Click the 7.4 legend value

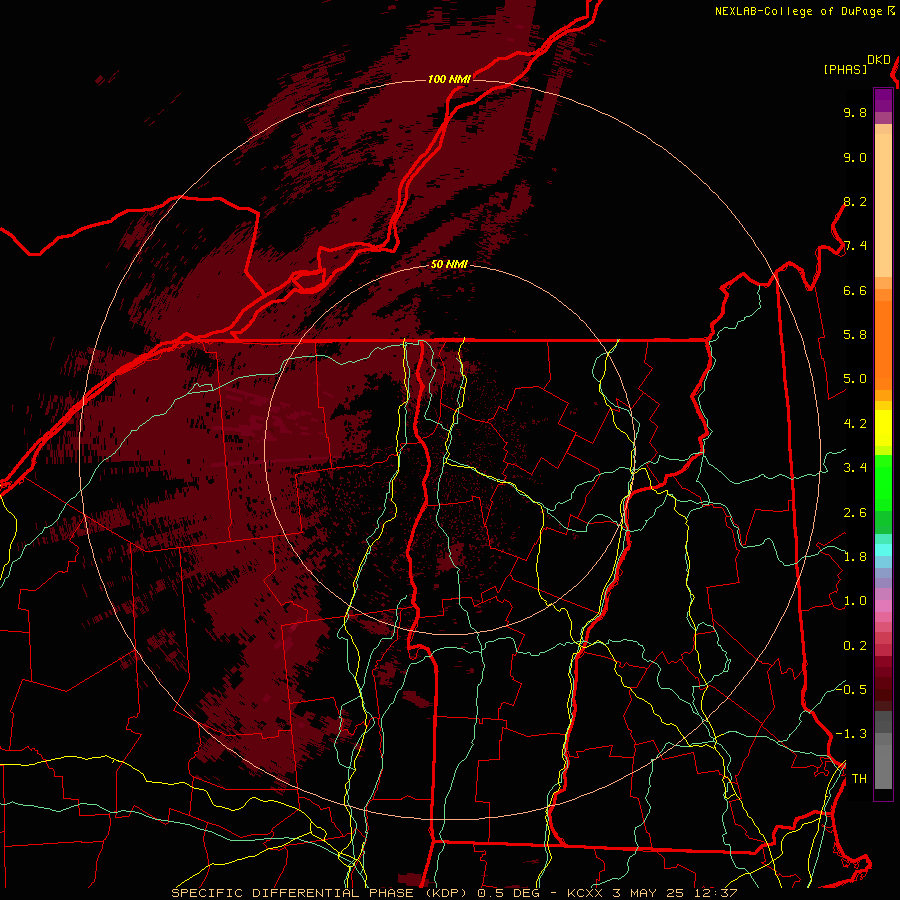click(855, 246)
